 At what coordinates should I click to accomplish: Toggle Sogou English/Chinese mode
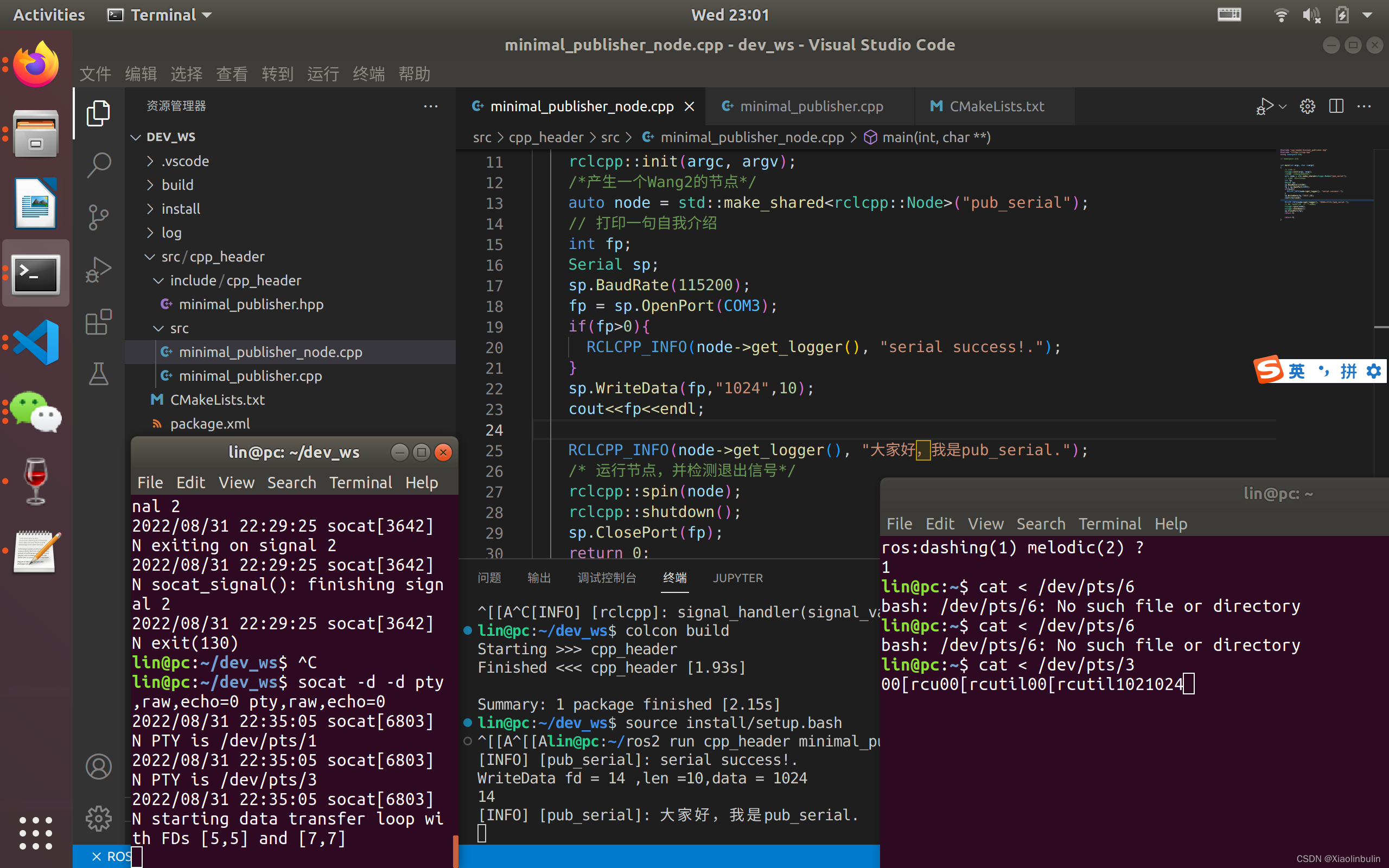pos(1297,372)
